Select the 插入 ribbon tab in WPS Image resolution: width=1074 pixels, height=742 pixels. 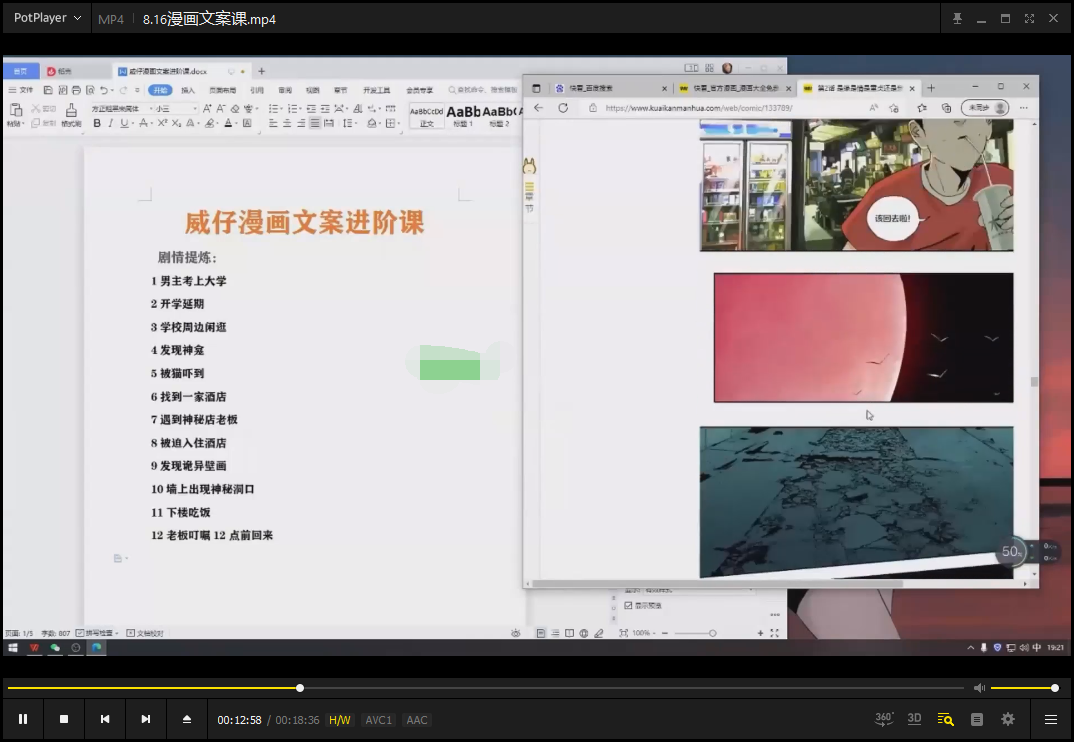click(x=188, y=90)
